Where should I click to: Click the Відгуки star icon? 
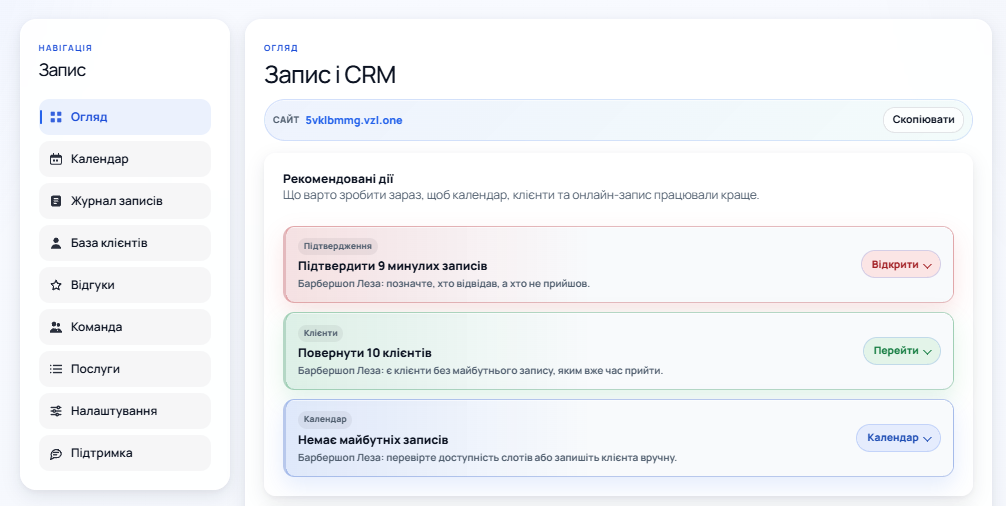[x=56, y=285]
